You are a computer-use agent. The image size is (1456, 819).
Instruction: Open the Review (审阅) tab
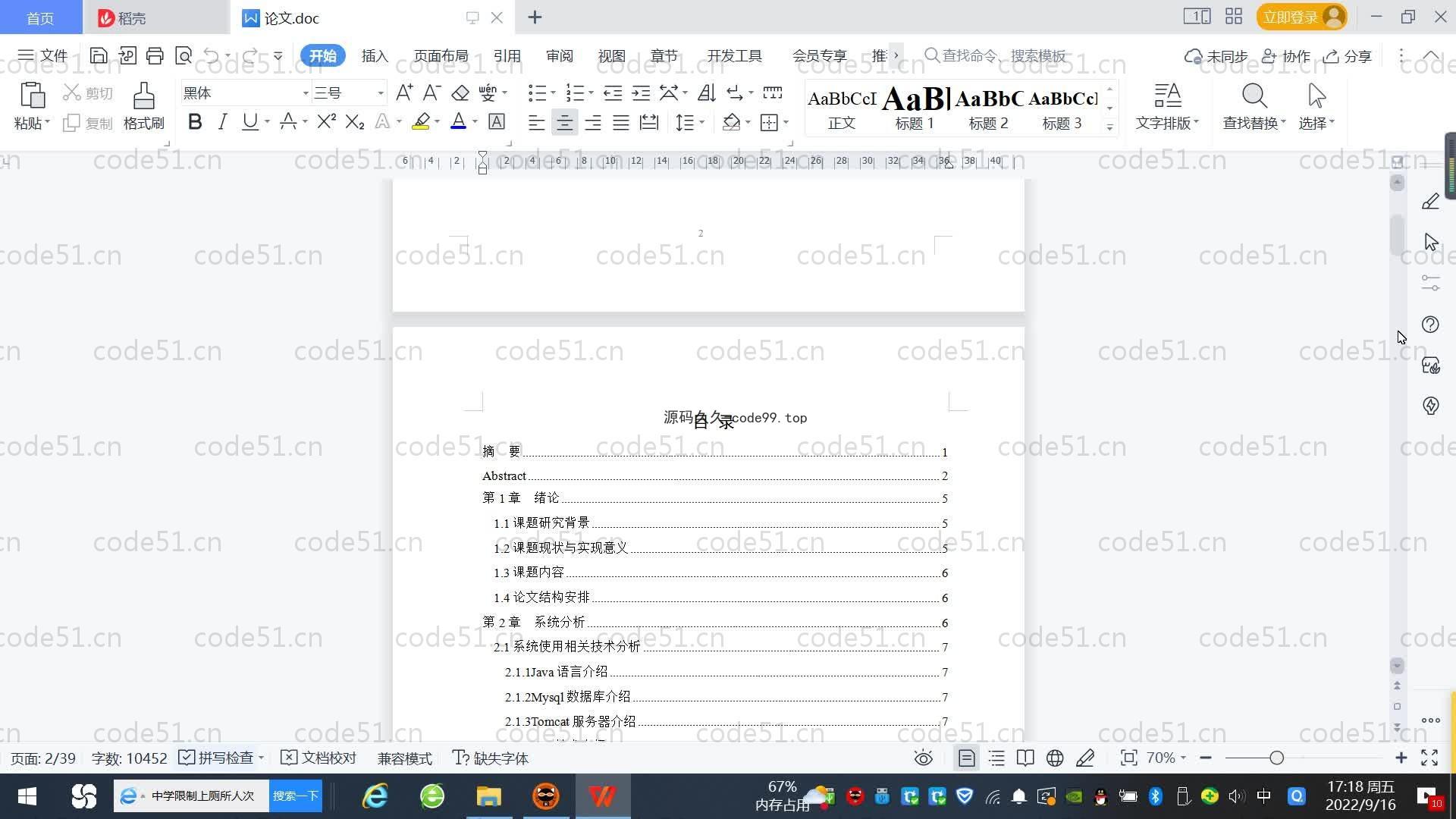560,56
